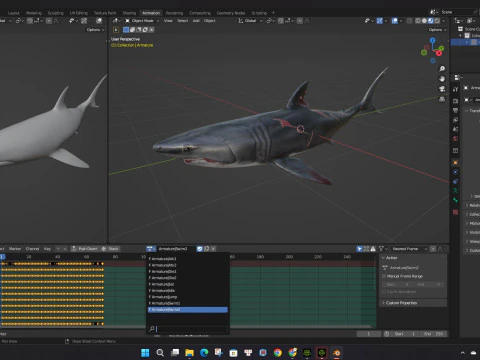Viewport: 480px width, 360px height.
Task: Select the ArmatureSwim1 action in list
Action: coord(188,303)
